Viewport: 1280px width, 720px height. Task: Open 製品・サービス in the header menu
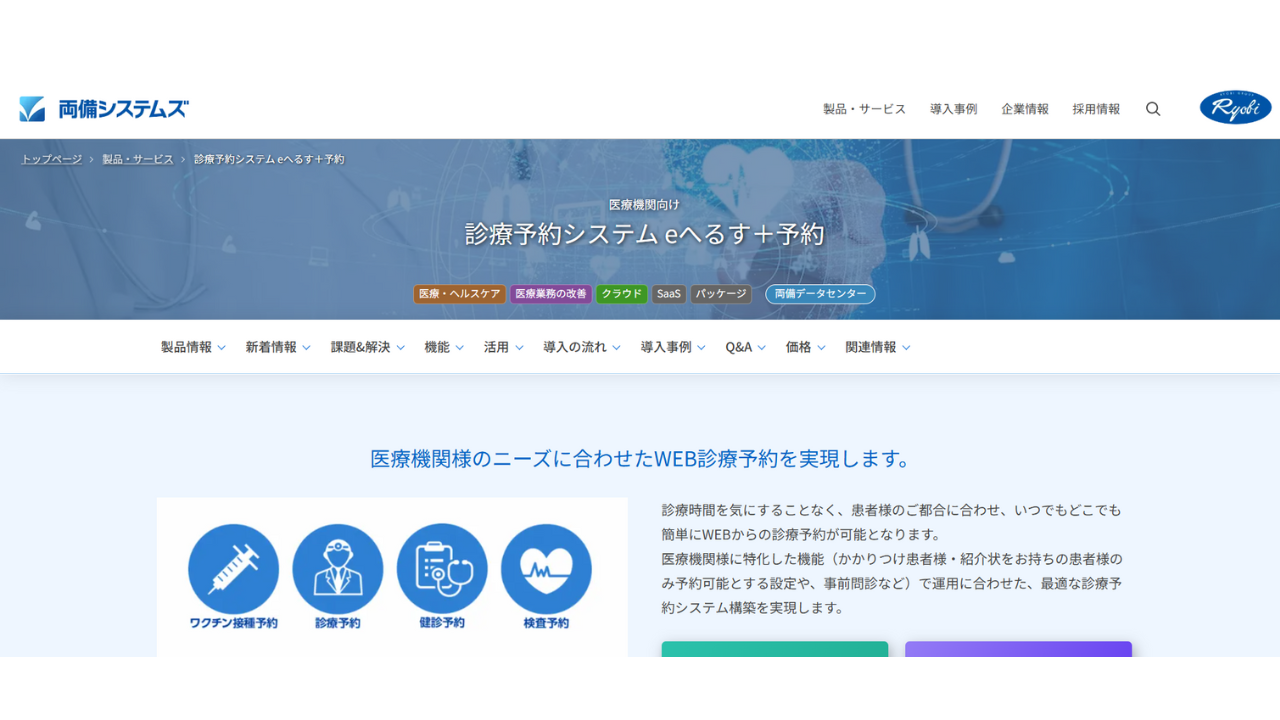tap(864, 109)
